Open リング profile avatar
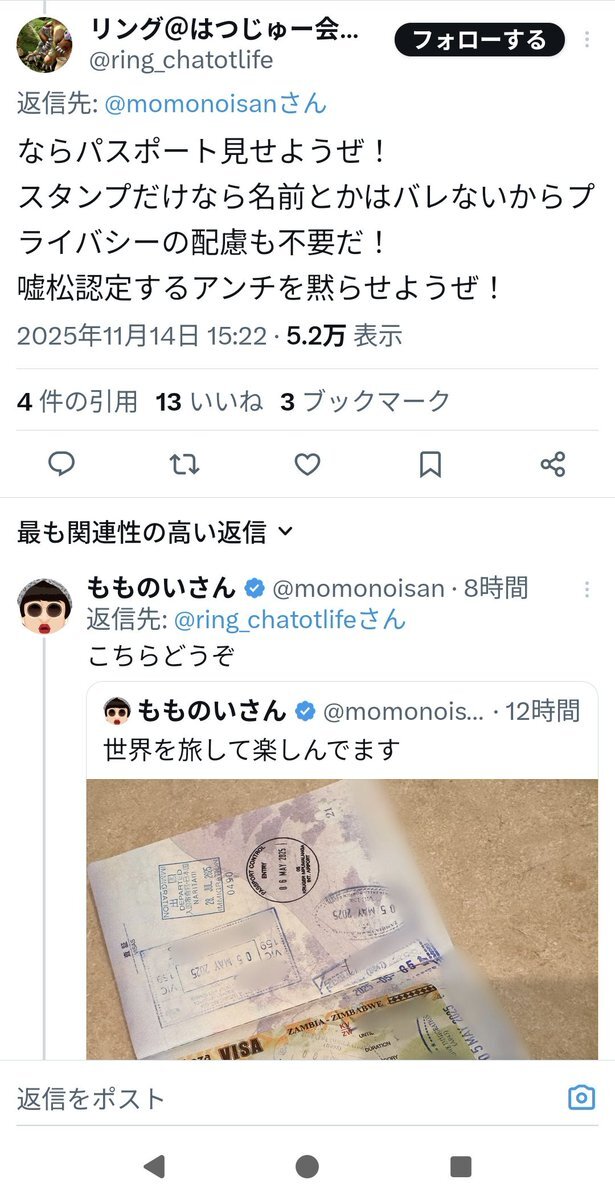Image resolution: width=615 pixels, height=1200 pixels. pos(45,45)
